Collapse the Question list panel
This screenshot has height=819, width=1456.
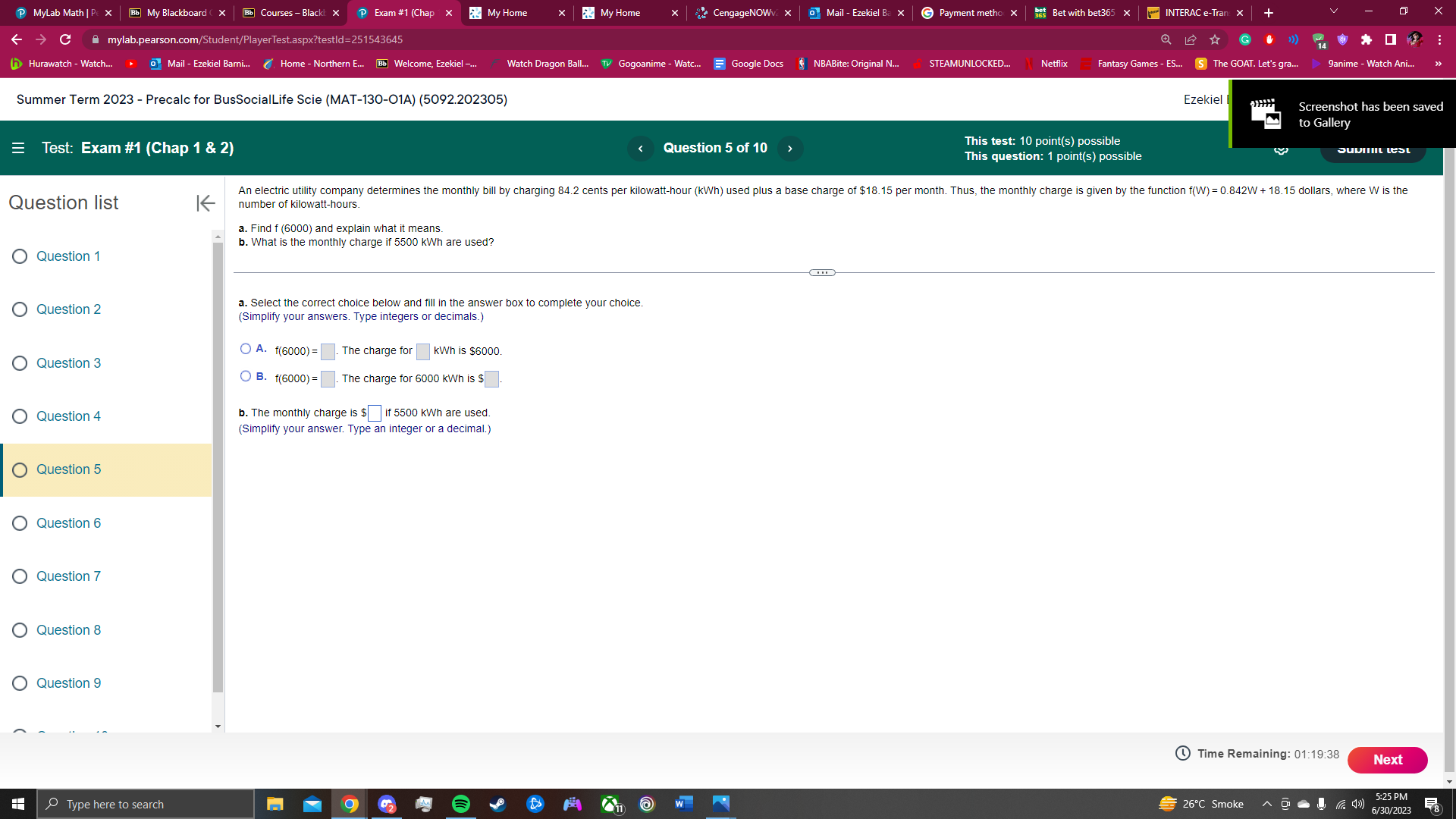(205, 203)
